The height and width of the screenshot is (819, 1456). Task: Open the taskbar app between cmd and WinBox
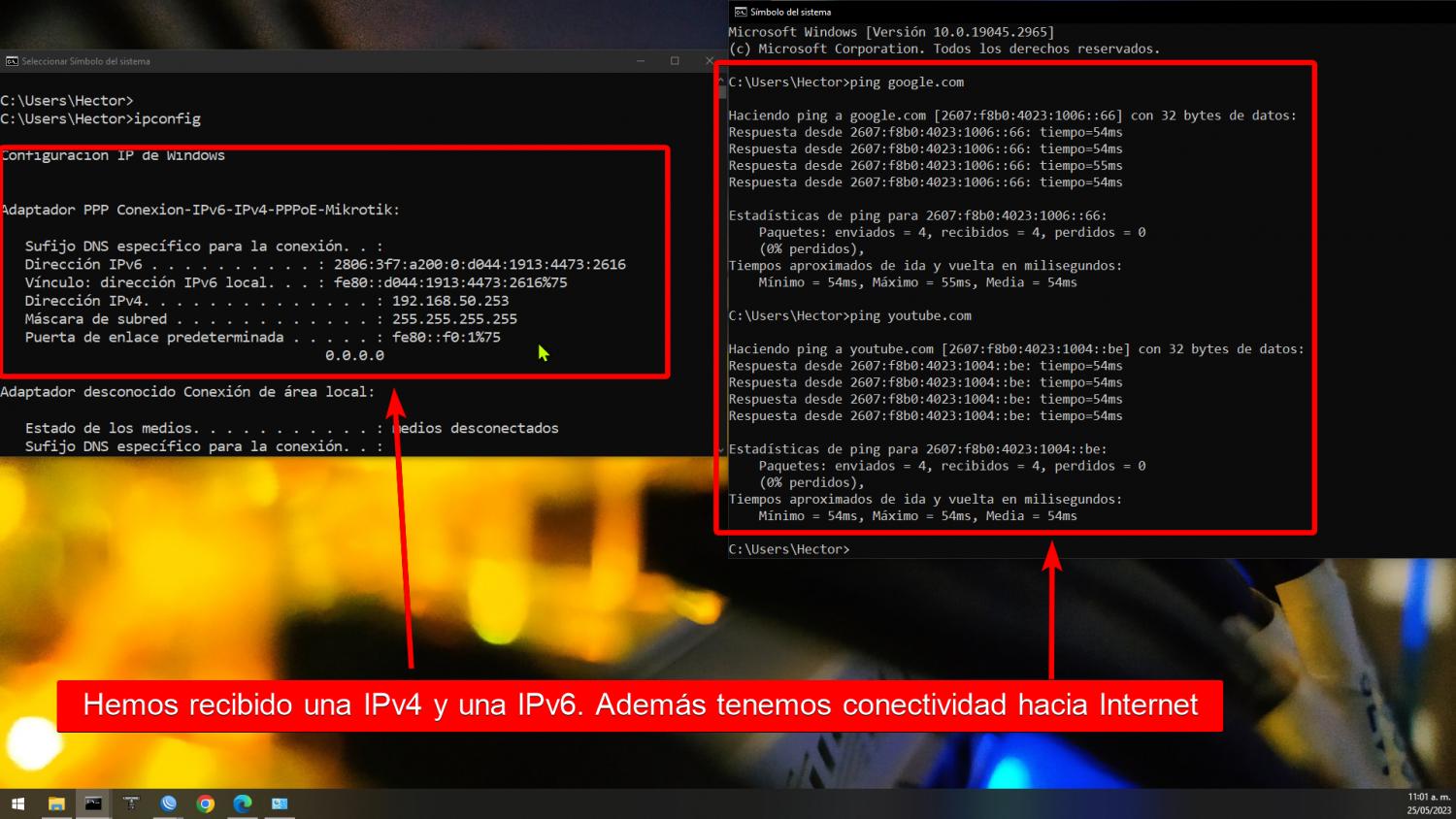click(131, 803)
